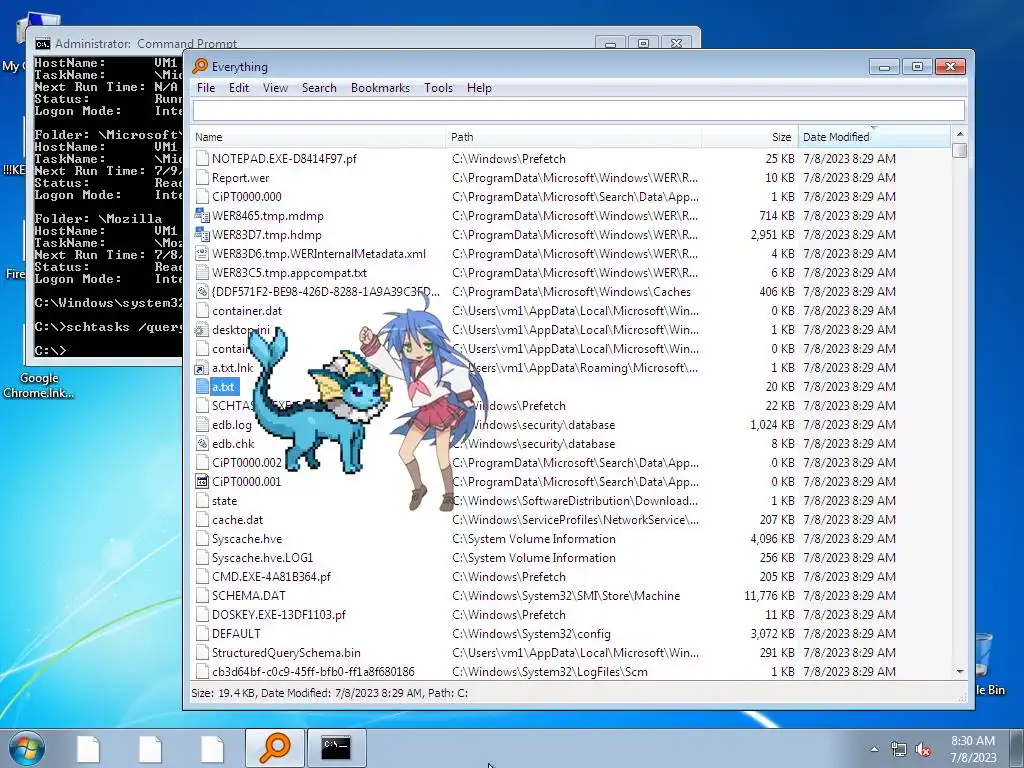Image resolution: width=1024 pixels, height=768 pixels.
Task: Click the first blank document taskbar icon
Action: [88, 748]
